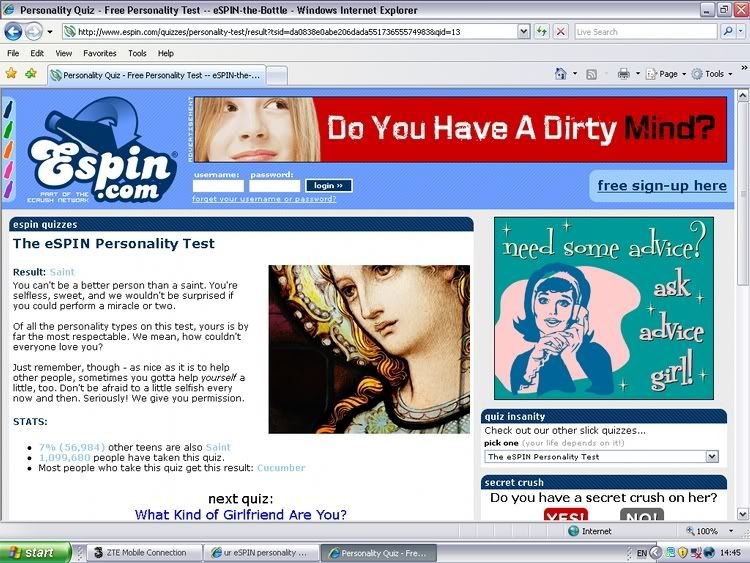
Task: Click the Refresh page icon
Action: [541, 32]
